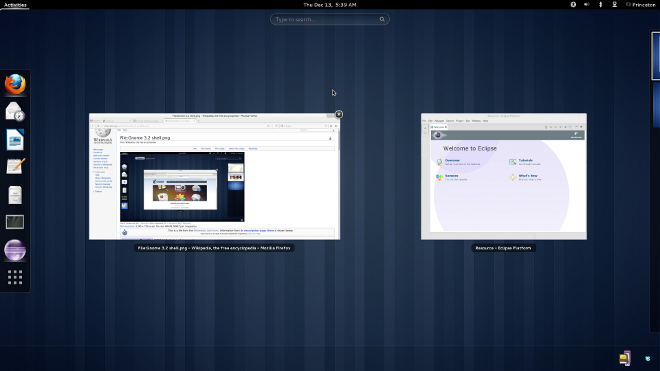Click the removable devices tray icon at bottom
This screenshot has height=371, width=660.
(x=625, y=358)
